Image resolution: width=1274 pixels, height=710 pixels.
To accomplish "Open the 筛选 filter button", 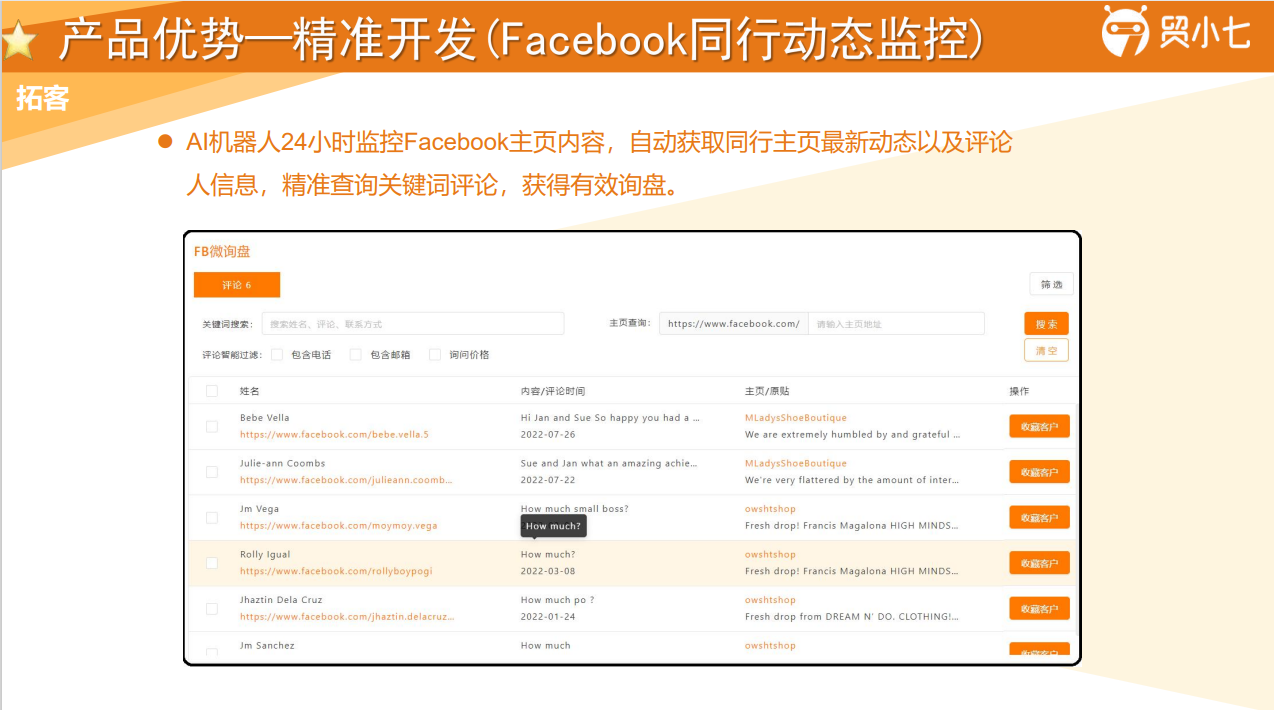I will click(1051, 285).
